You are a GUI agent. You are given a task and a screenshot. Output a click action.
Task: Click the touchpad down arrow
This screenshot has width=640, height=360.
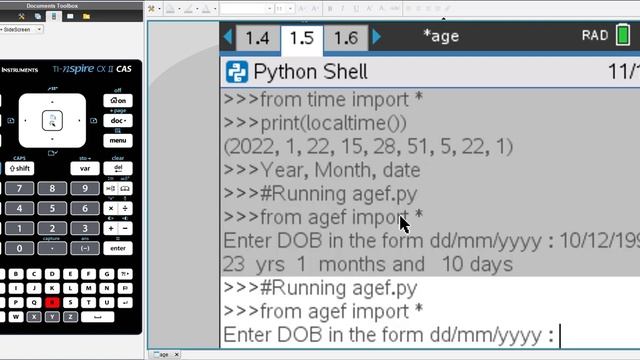pyautogui.click(x=52, y=140)
